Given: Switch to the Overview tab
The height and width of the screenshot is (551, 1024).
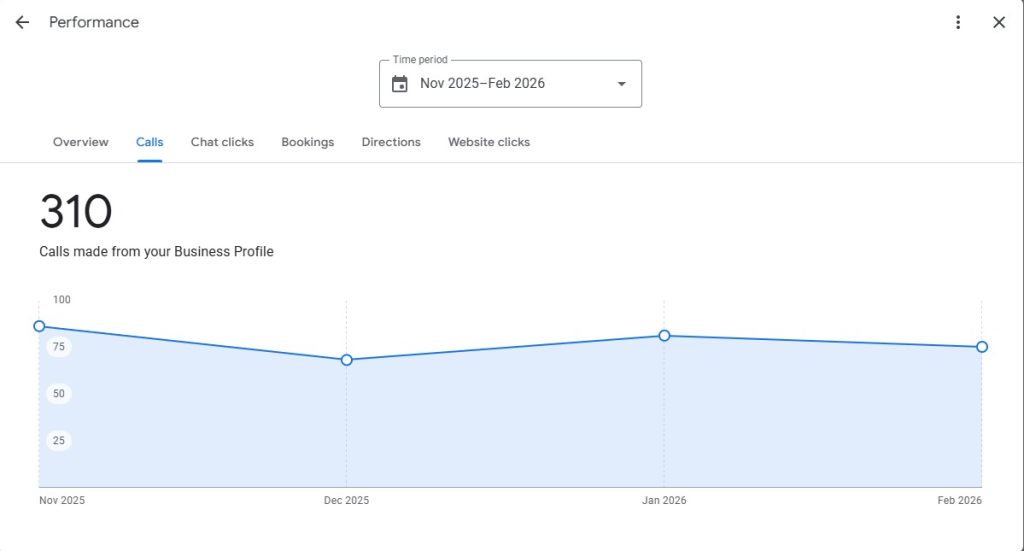Looking at the screenshot, I should (x=80, y=142).
